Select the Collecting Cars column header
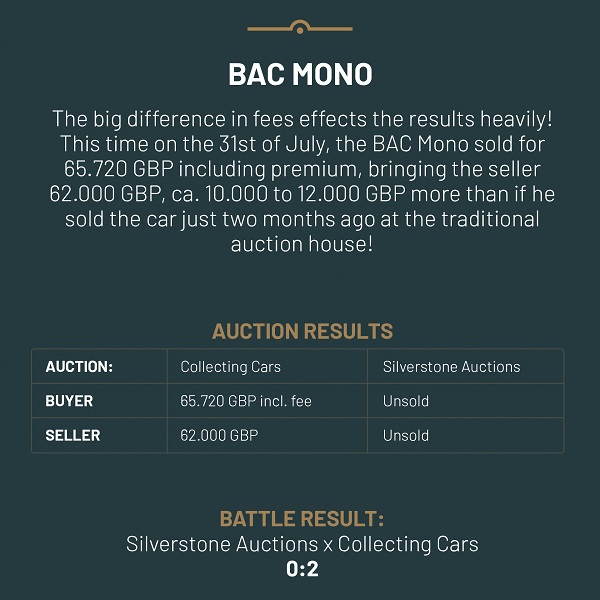The height and width of the screenshot is (600, 600). tap(230, 367)
